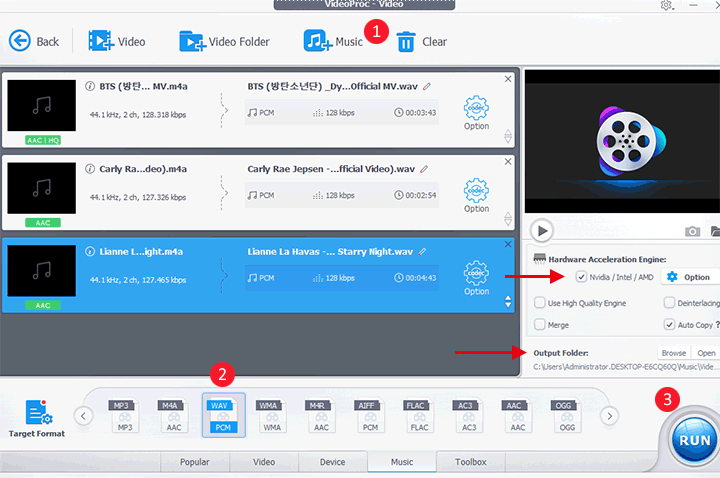Viewport: 720px width, 478px height.
Task: Toggle the Auto Copy checkbox
Action: [669, 325]
